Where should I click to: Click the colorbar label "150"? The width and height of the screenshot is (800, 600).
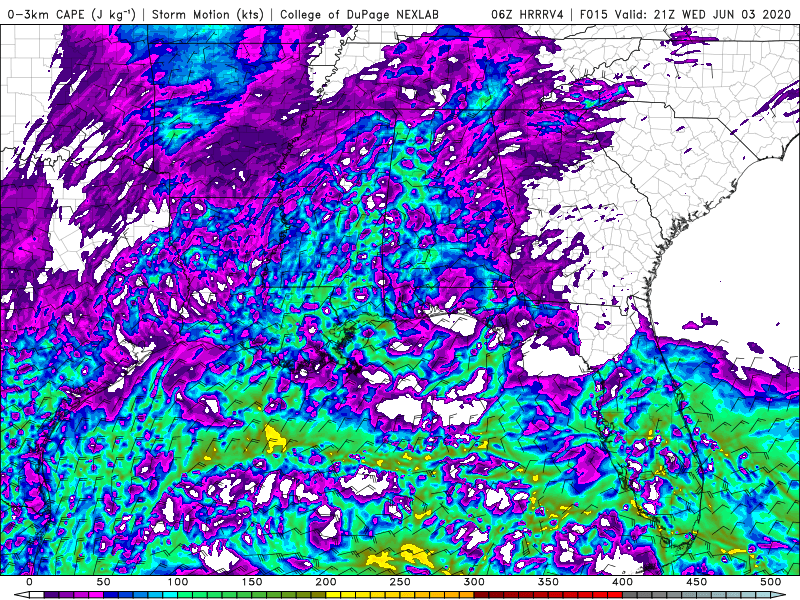pos(252,582)
